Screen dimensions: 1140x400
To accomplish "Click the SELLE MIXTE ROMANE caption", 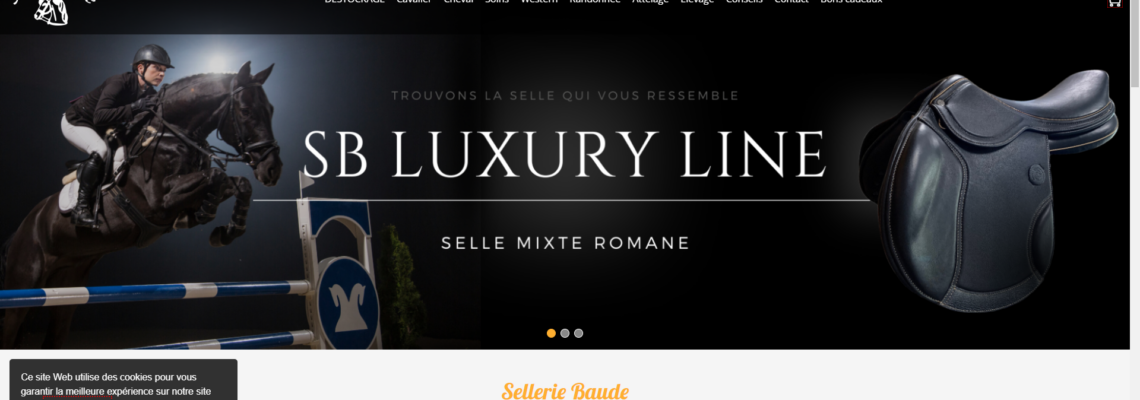I will 565,243.
